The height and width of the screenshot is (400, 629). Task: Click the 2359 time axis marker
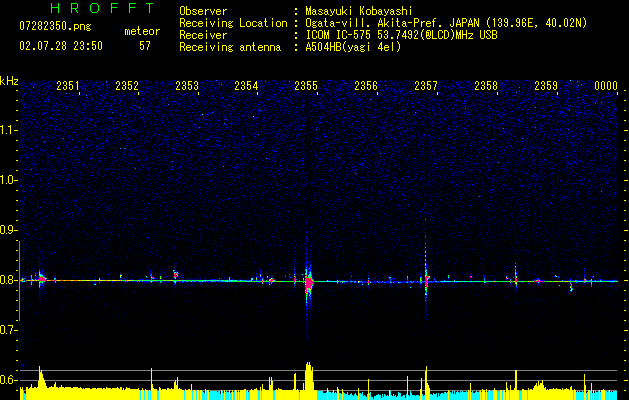coord(546,86)
